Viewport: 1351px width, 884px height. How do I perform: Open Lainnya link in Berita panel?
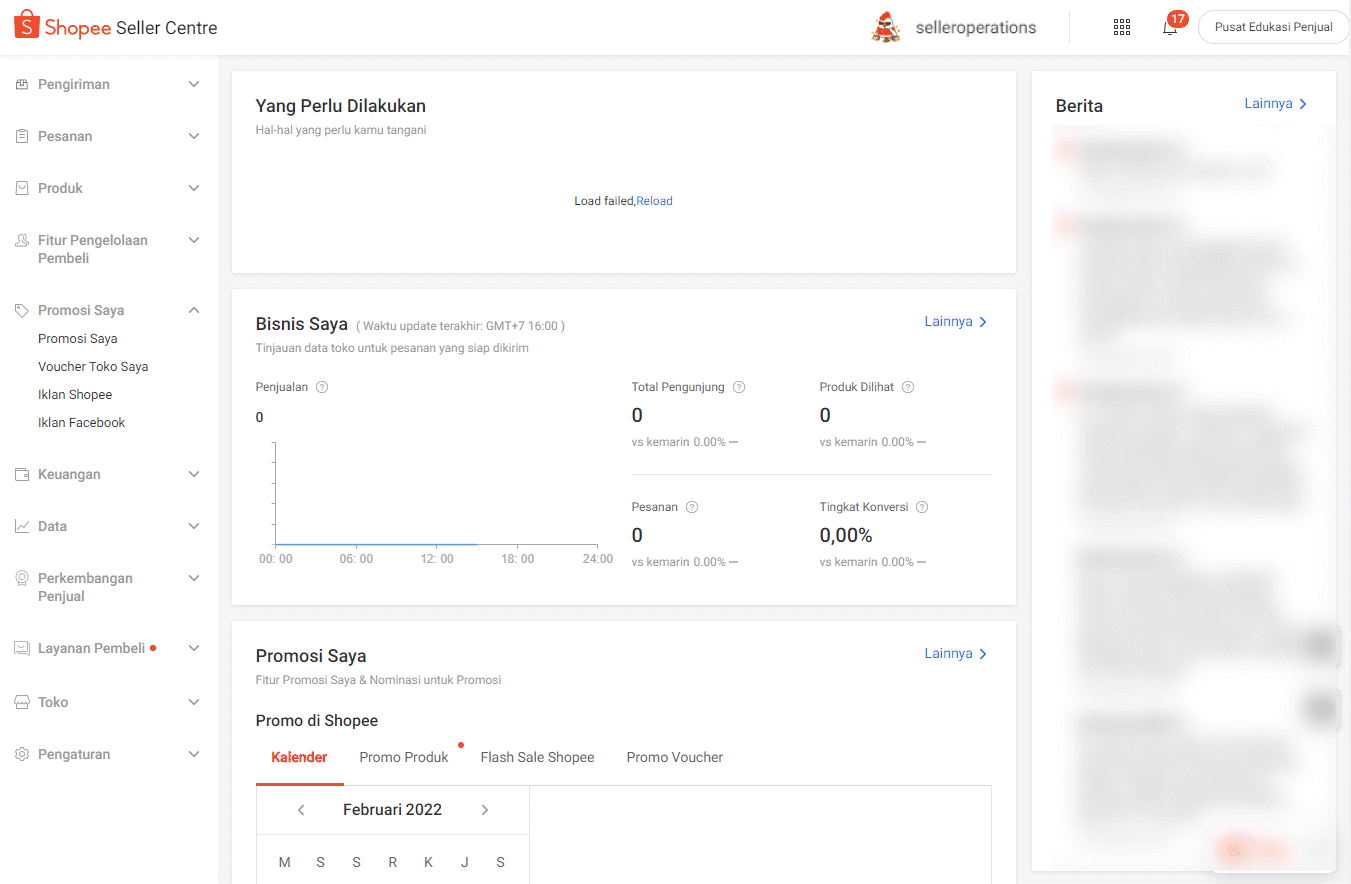(1275, 104)
